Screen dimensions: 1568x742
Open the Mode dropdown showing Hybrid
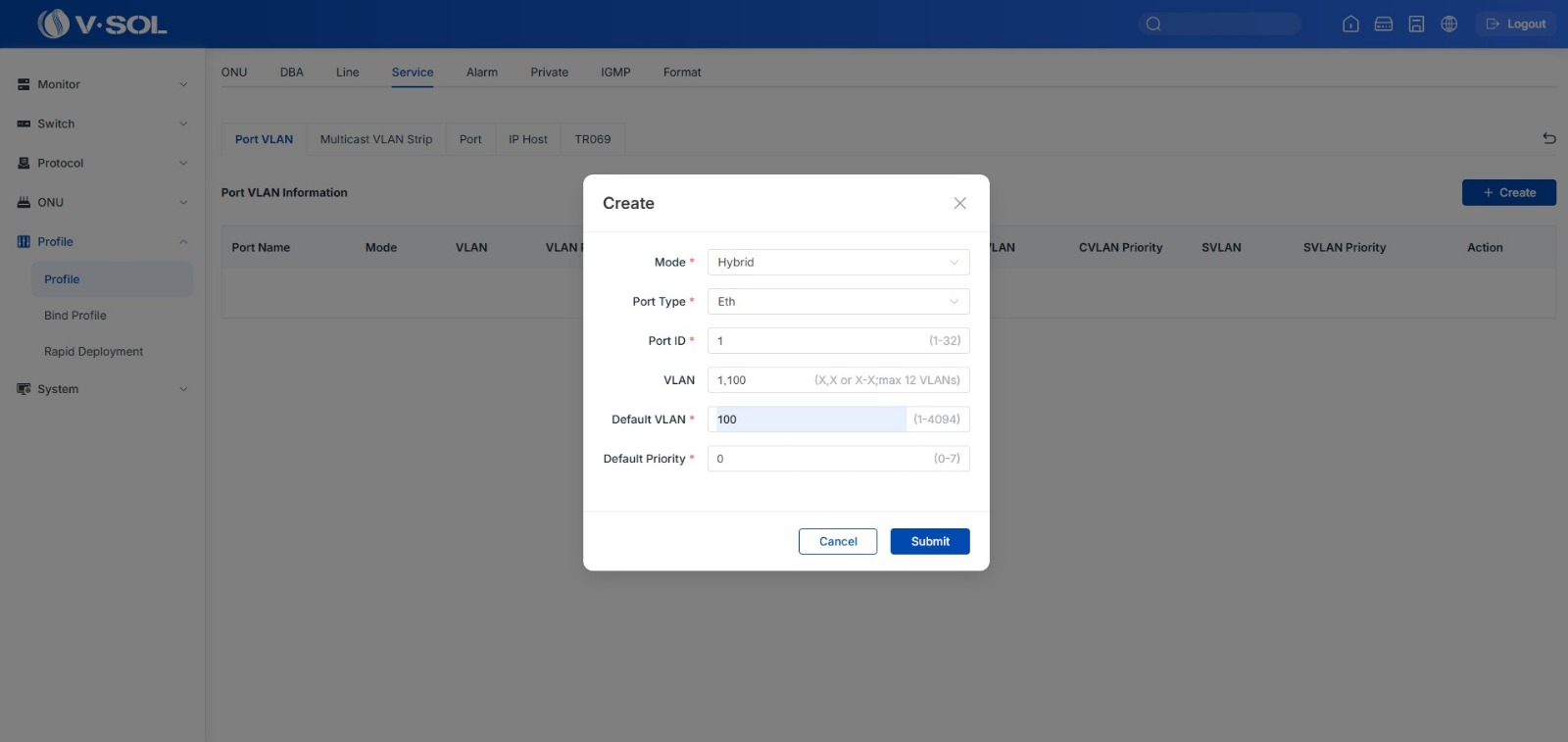click(x=838, y=262)
